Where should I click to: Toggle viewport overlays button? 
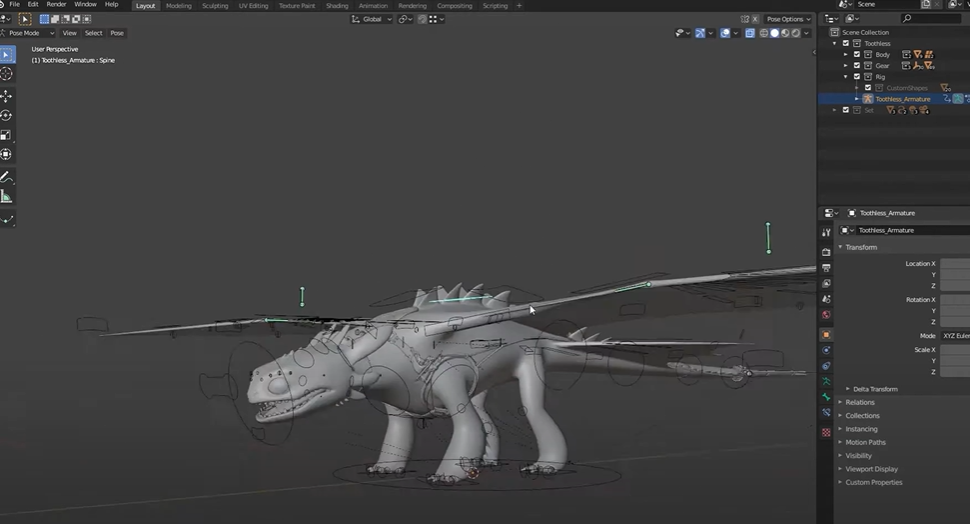coord(724,33)
